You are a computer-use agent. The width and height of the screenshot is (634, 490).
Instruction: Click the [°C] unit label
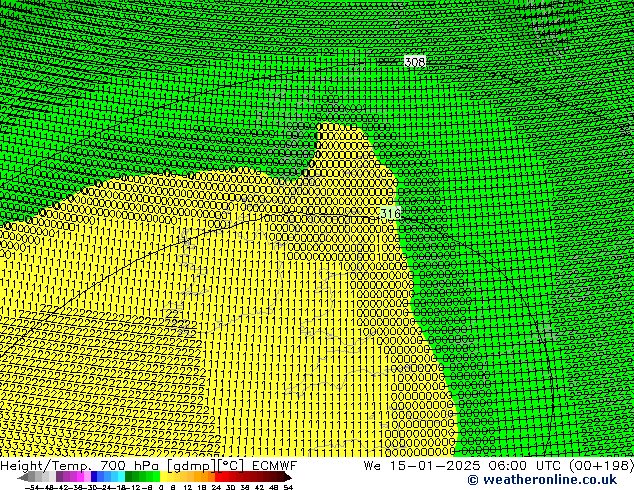coord(231,466)
